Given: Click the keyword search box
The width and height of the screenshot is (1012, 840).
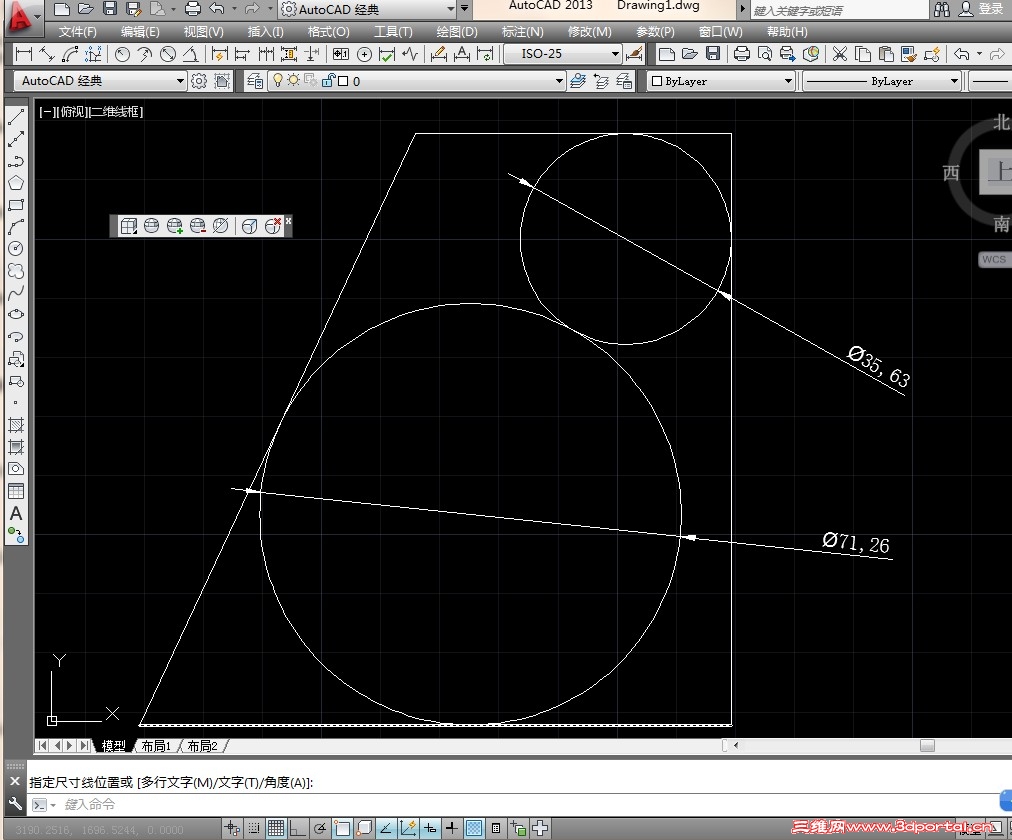Looking at the screenshot, I should point(839,10).
